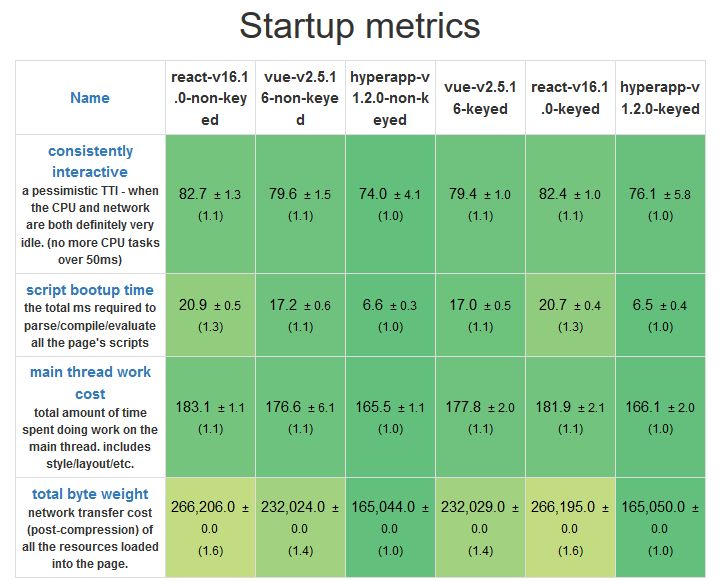The height and width of the screenshot is (581, 724).
Task: Open the consistently interactive metric link
Action: [x=90, y=160]
